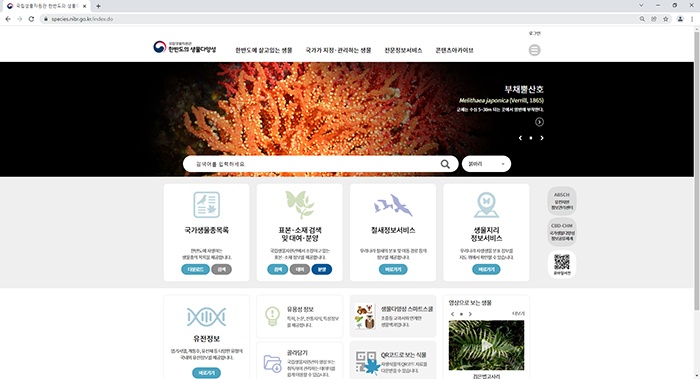Open the ABSCH side badge link
Image resolution: width=700 pixels, height=379 pixels.
pyautogui.click(x=562, y=201)
